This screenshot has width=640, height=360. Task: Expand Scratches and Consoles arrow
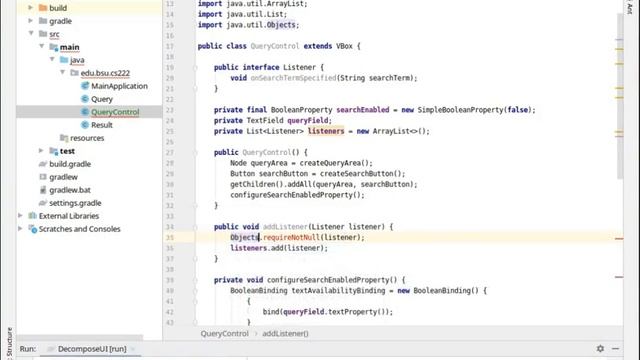20,229
